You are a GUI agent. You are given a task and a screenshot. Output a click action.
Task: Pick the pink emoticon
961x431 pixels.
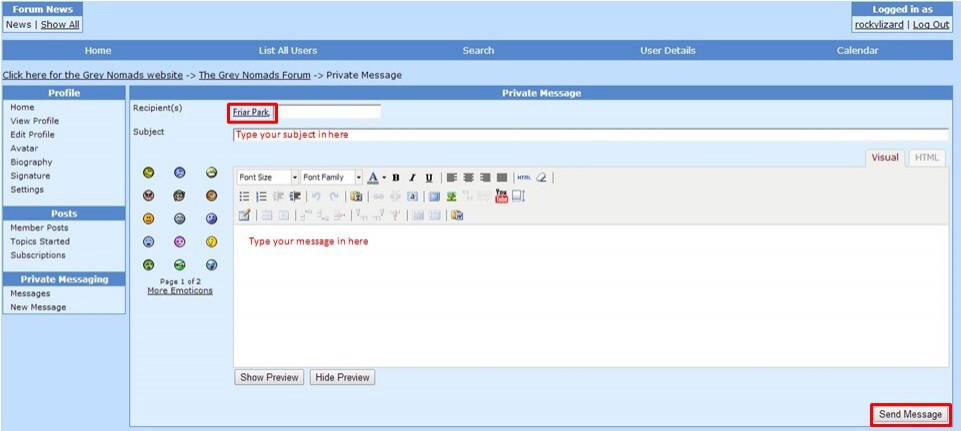click(x=180, y=242)
